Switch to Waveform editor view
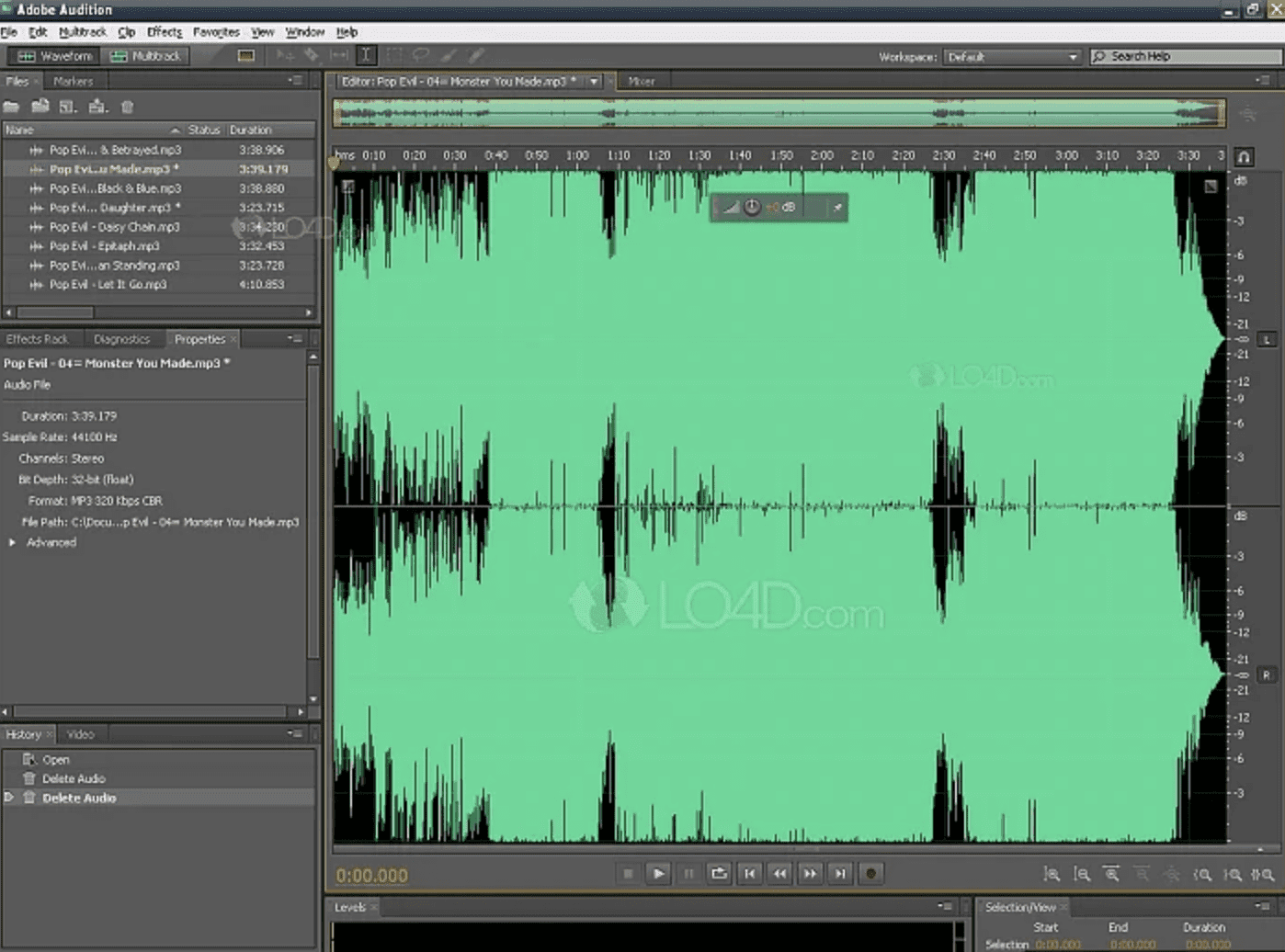Viewport: 1285px width, 952px height. click(54, 56)
